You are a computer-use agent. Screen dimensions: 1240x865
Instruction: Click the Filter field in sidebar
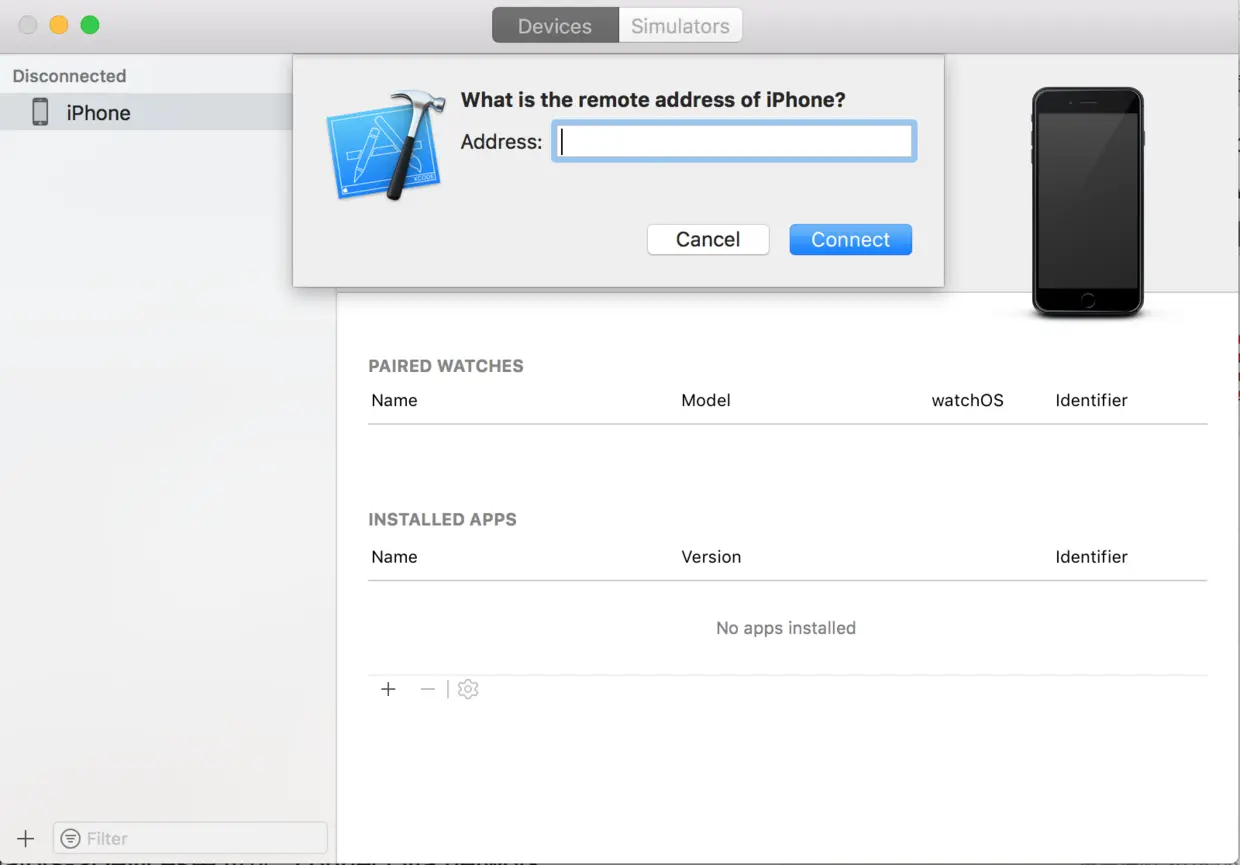click(190, 838)
